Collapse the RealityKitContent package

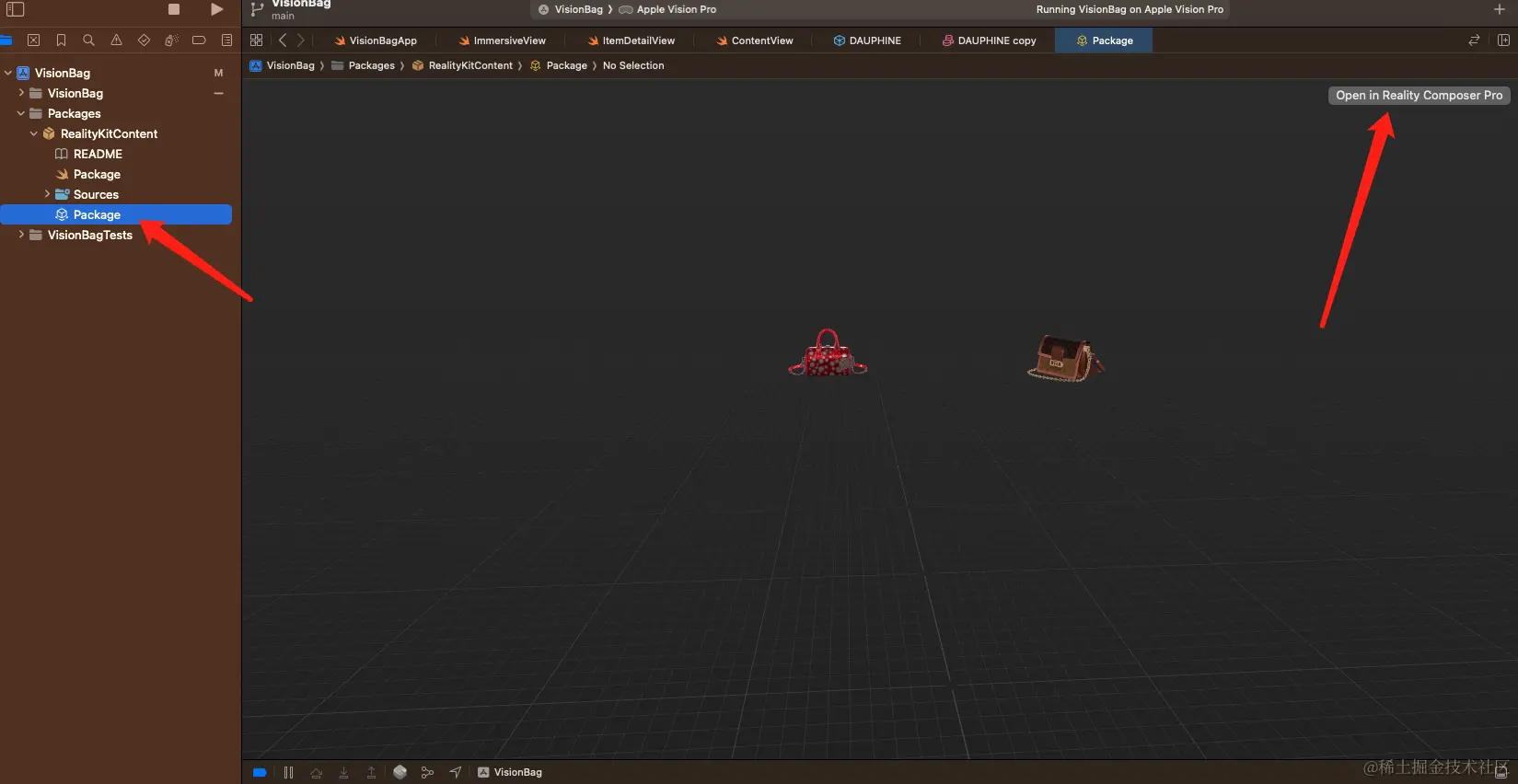click(x=34, y=133)
